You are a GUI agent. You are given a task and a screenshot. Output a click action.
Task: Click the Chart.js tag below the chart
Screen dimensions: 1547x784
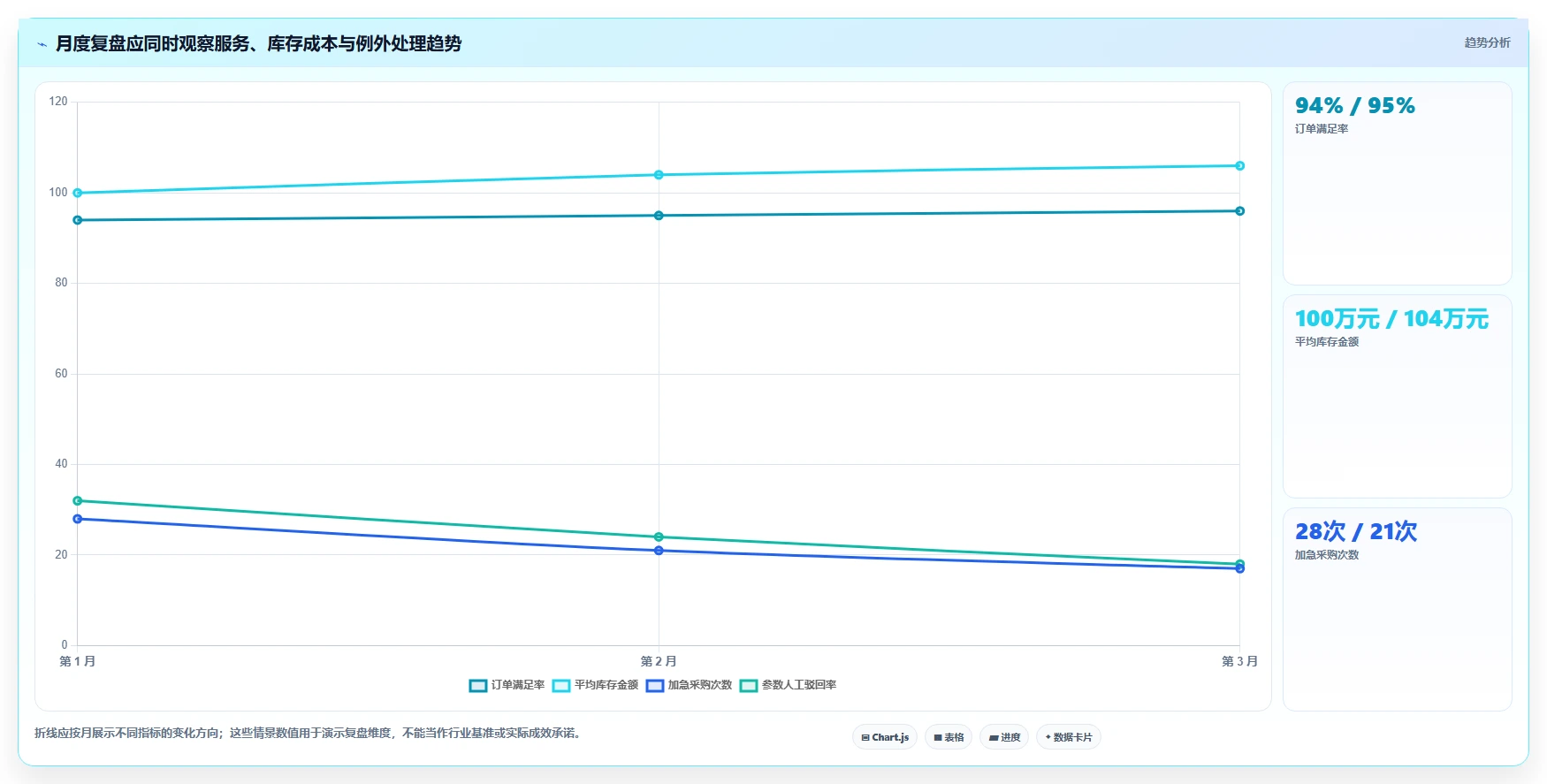(885, 737)
